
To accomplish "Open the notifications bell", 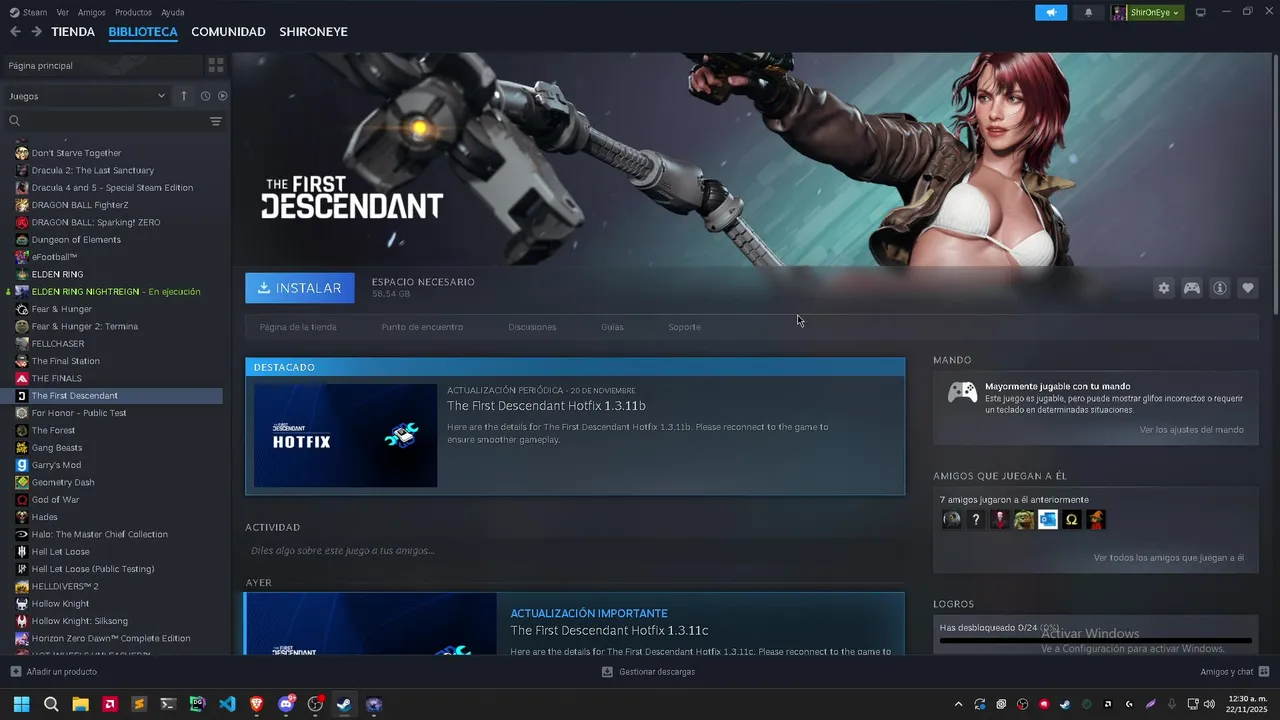I will tap(1089, 12).
